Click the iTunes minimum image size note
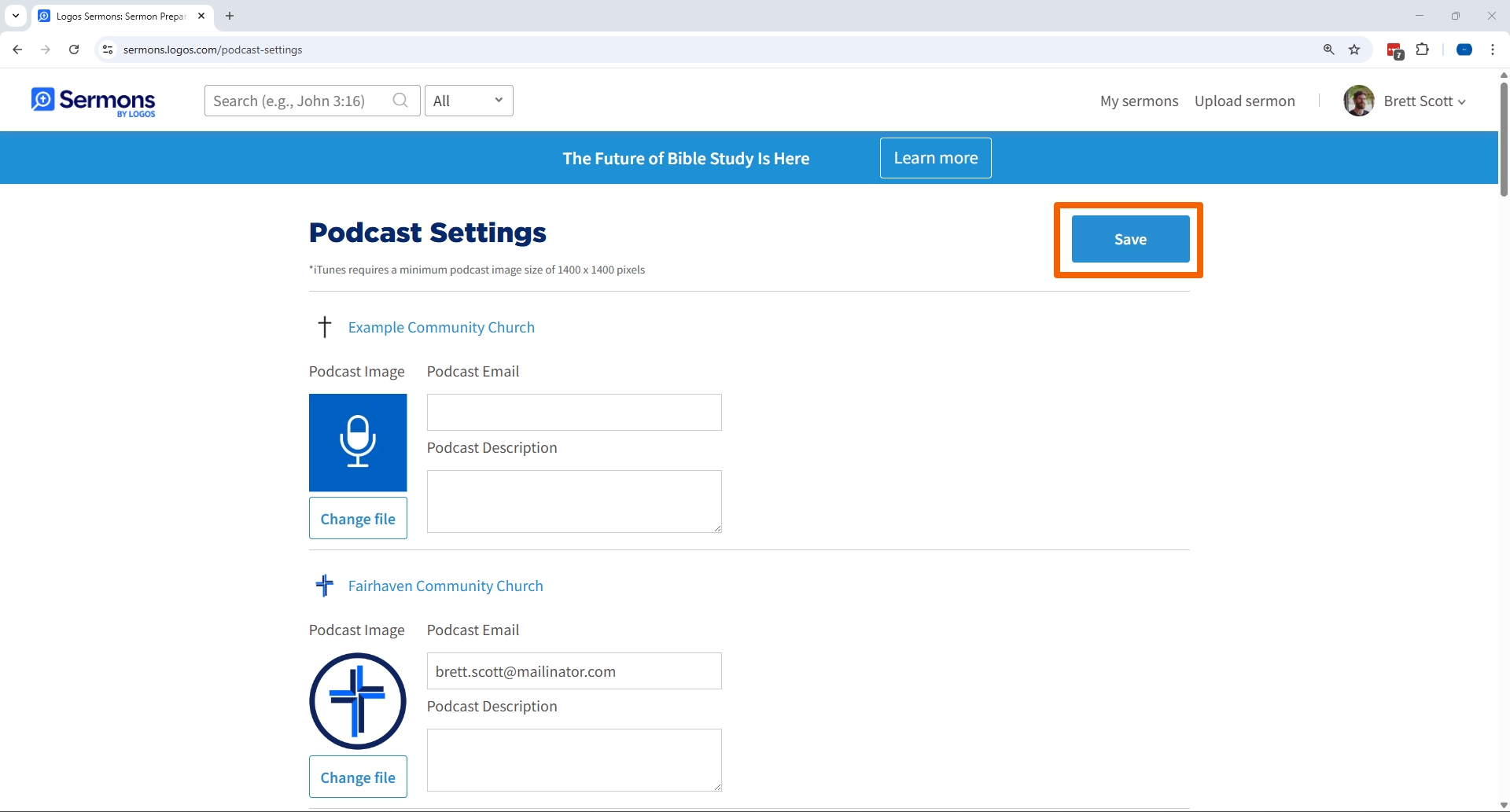Image resolution: width=1510 pixels, height=812 pixels. click(x=477, y=270)
